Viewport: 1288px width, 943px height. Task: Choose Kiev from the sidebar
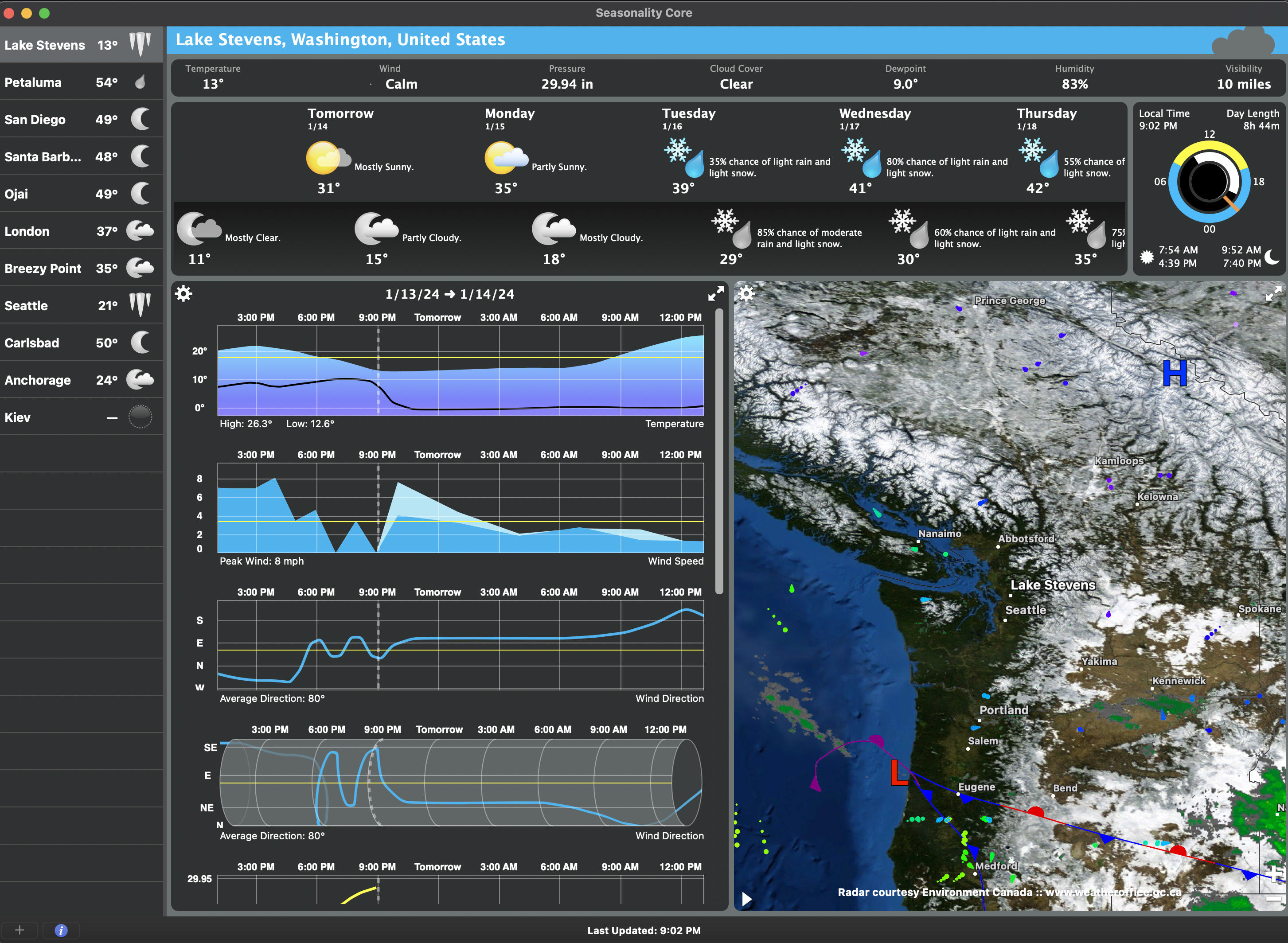tap(80, 417)
